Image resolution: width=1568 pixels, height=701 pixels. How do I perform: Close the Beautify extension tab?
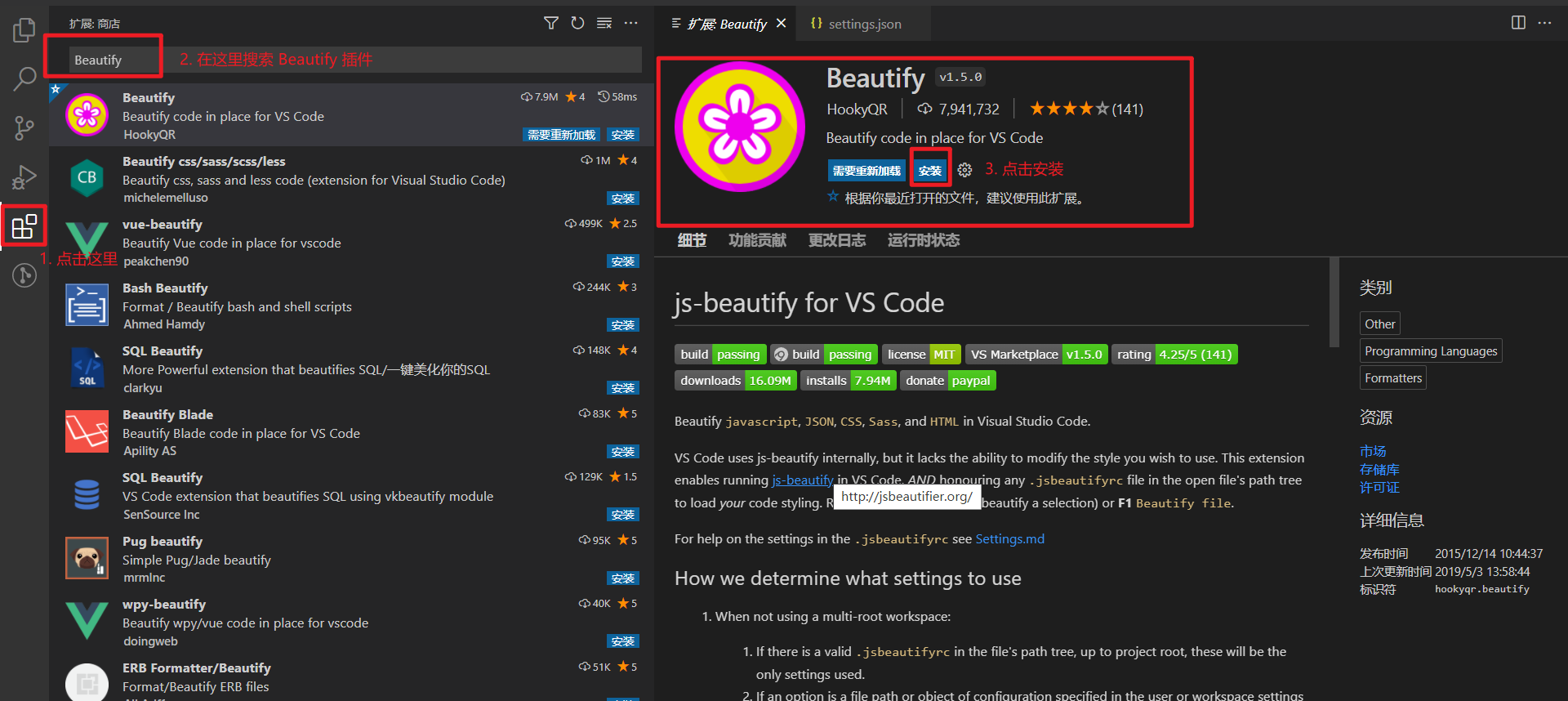(x=782, y=24)
